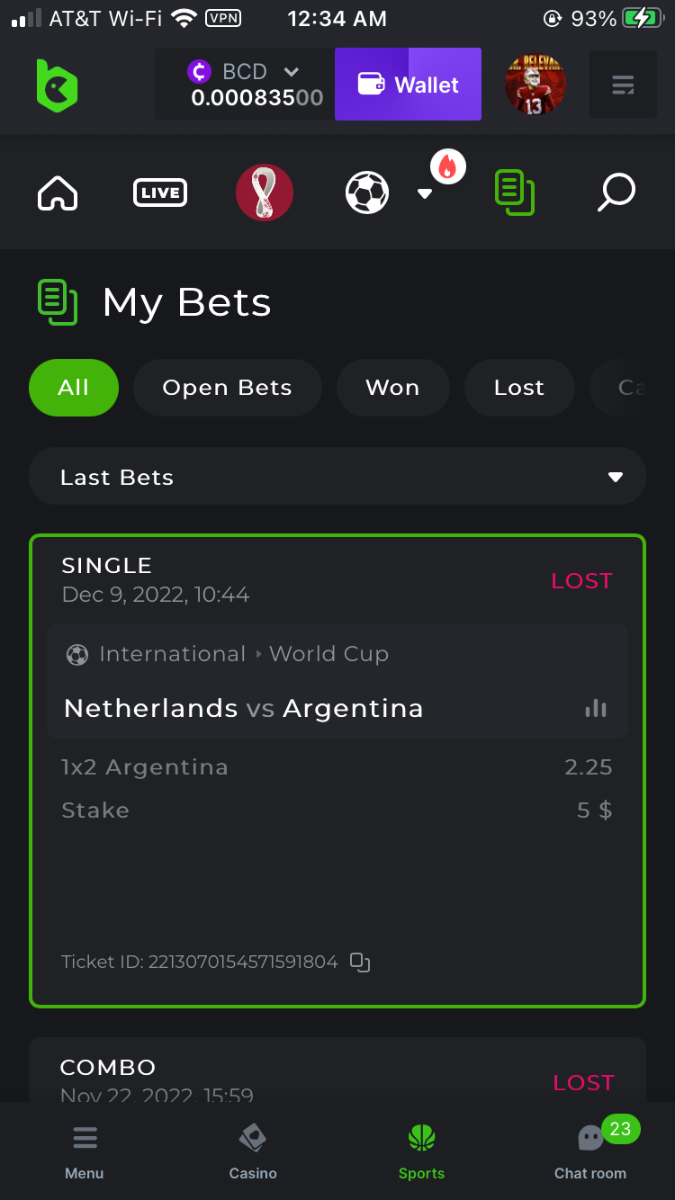
Task: Expand the sports selector arrow
Action: 424,194
